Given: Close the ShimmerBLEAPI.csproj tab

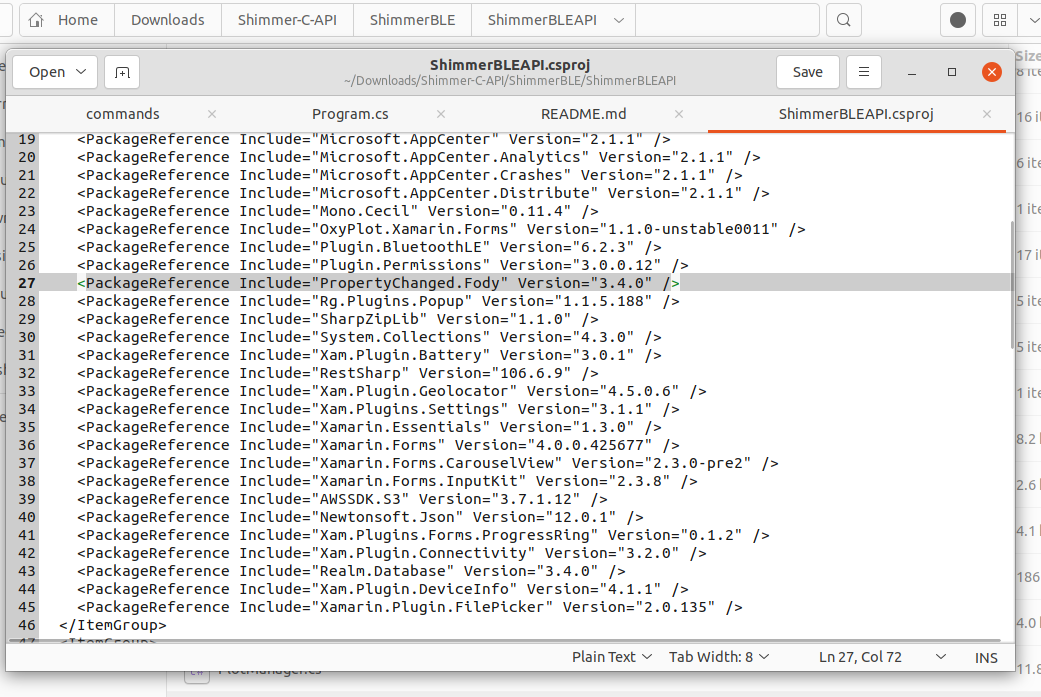Looking at the screenshot, I should click(x=987, y=114).
